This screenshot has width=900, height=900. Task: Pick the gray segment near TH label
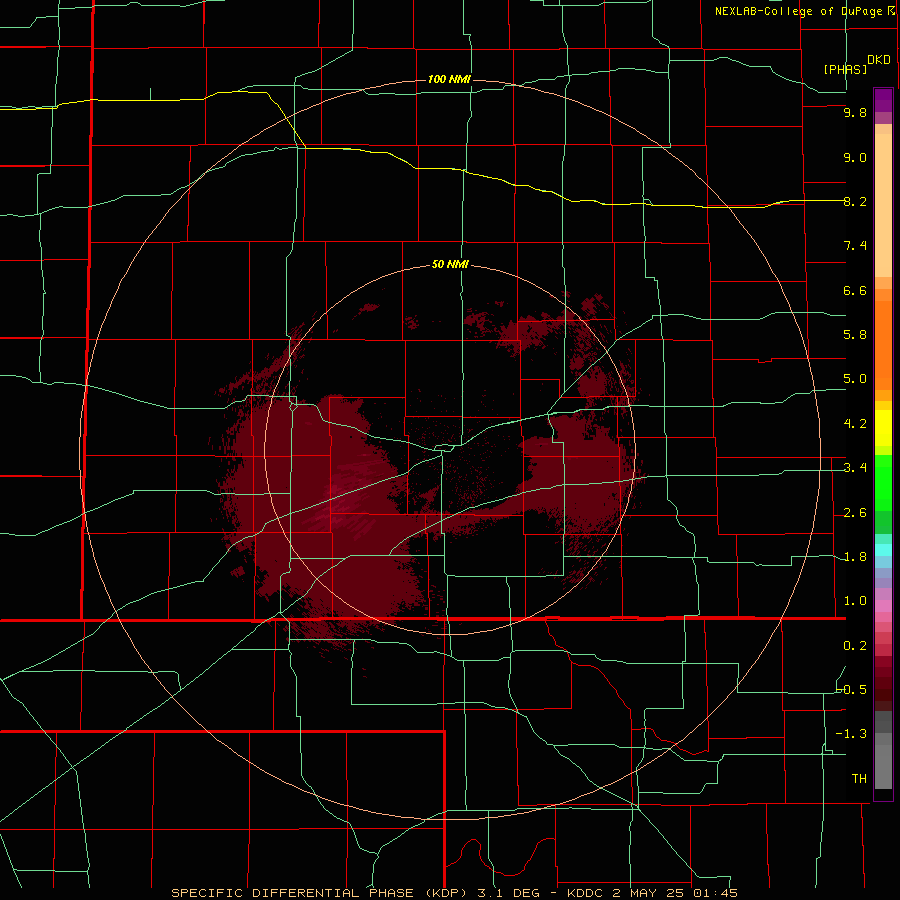[x=883, y=766]
